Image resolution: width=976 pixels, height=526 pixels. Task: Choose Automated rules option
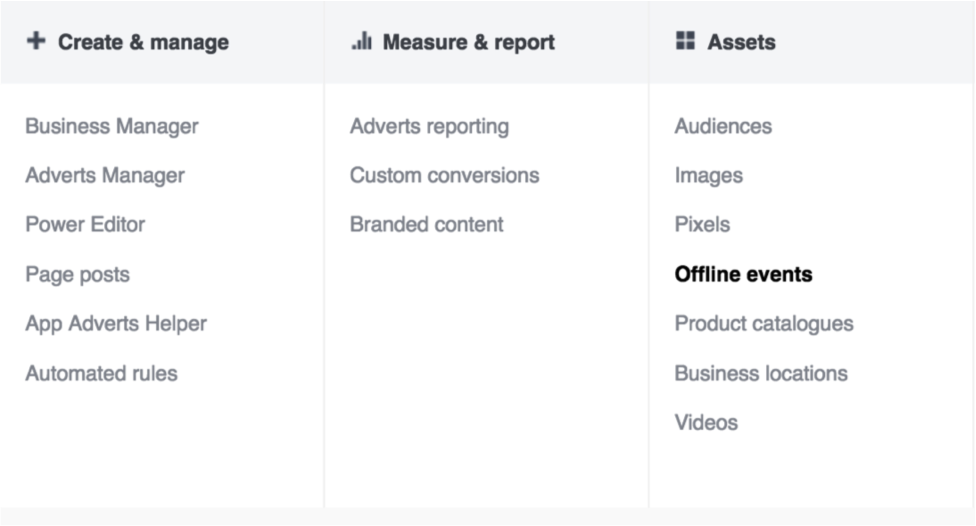(x=101, y=373)
